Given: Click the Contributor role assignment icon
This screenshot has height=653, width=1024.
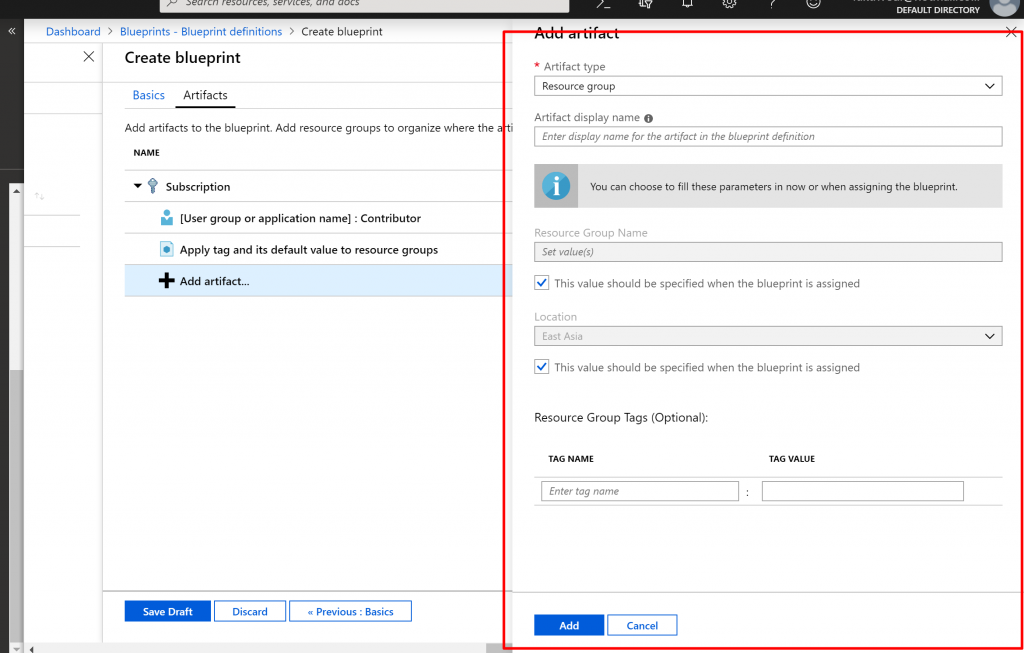Looking at the screenshot, I should pyautogui.click(x=167, y=218).
